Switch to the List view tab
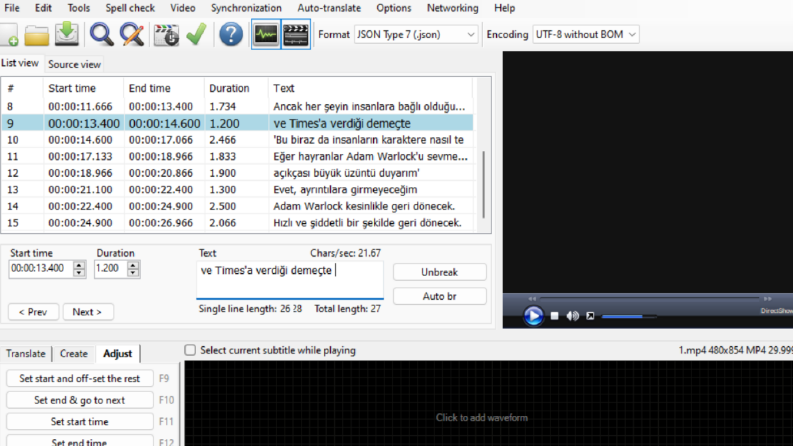 coord(20,63)
